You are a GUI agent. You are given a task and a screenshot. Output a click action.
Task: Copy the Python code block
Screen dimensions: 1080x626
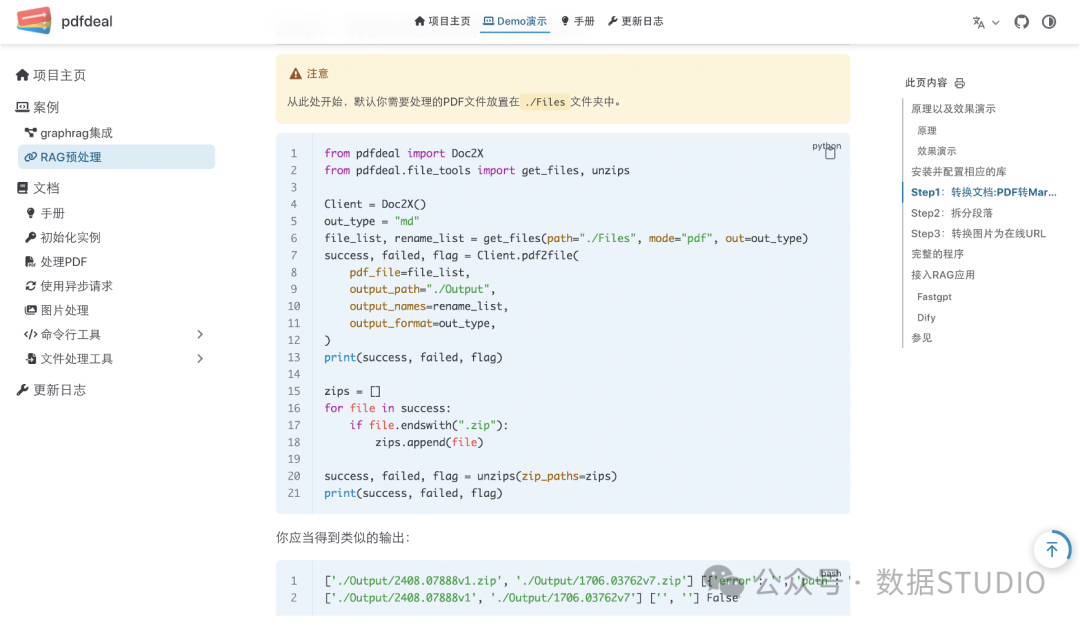[x=830, y=153]
